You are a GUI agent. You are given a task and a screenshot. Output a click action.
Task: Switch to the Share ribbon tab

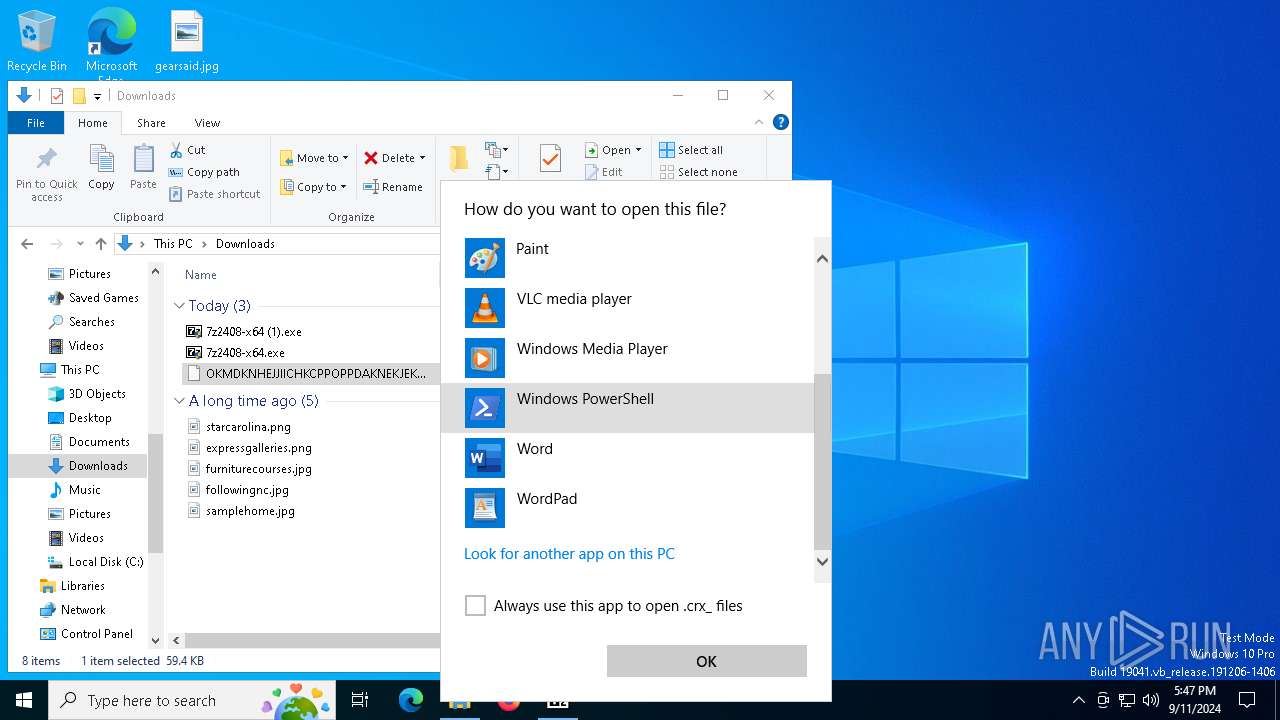coord(151,123)
